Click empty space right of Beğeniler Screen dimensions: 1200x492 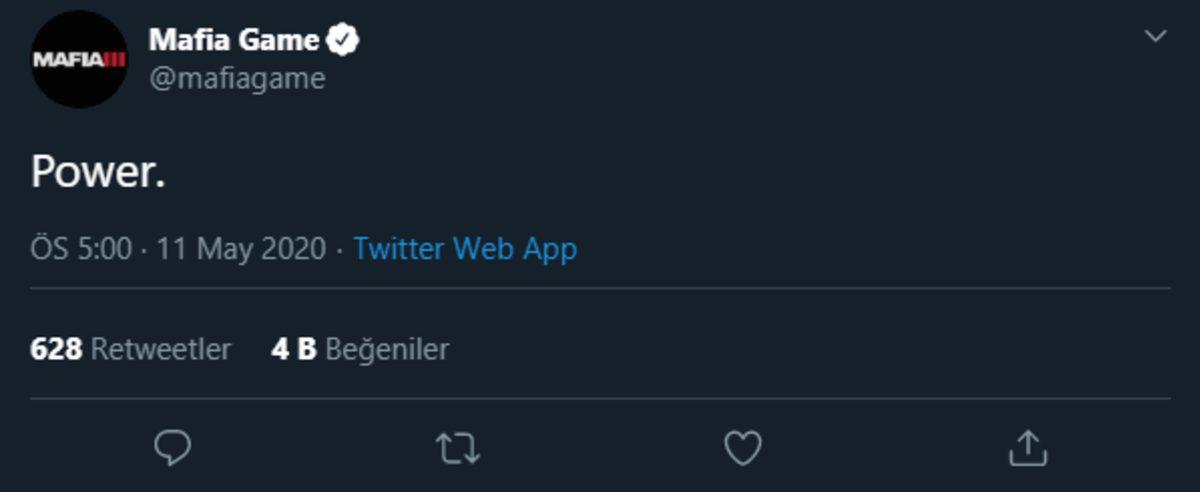pyautogui.click(x=800, y=349)
